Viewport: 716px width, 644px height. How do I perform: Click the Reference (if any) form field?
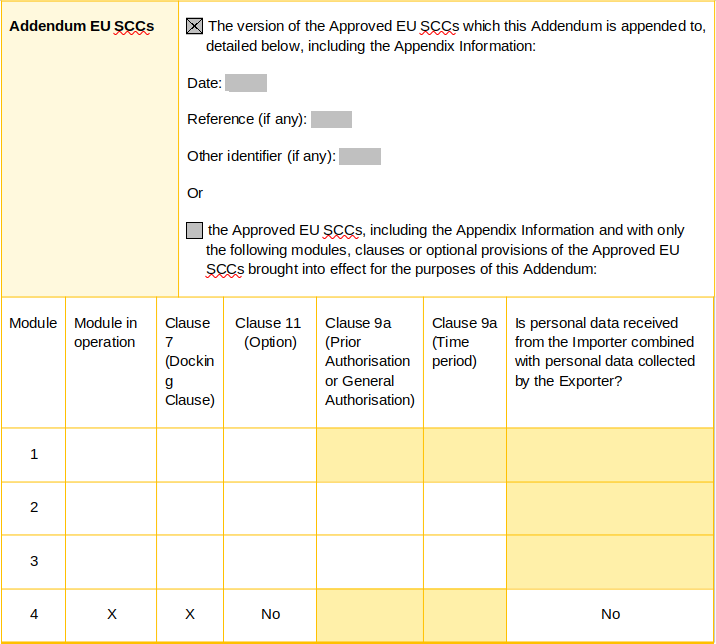point(332,119)
